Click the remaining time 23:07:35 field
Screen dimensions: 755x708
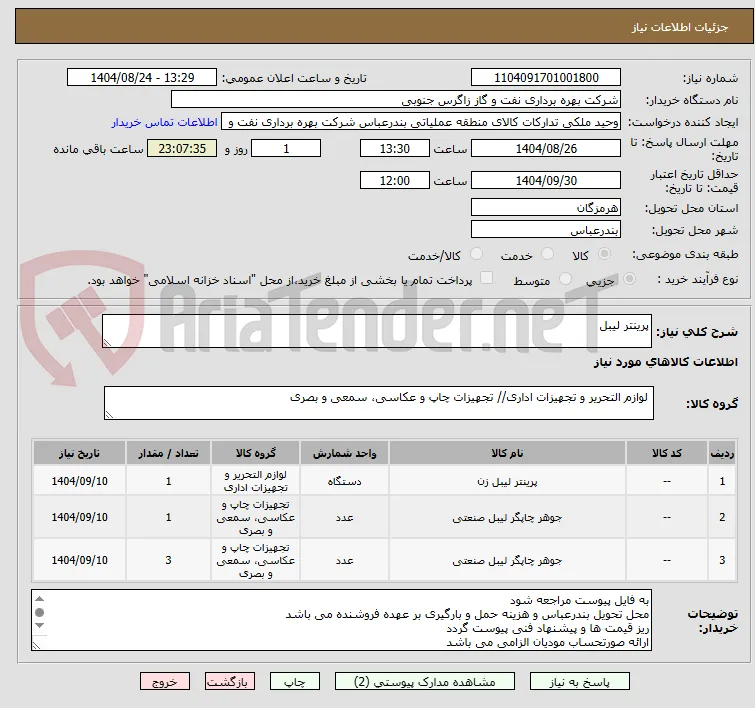click(x=182, y=148)
